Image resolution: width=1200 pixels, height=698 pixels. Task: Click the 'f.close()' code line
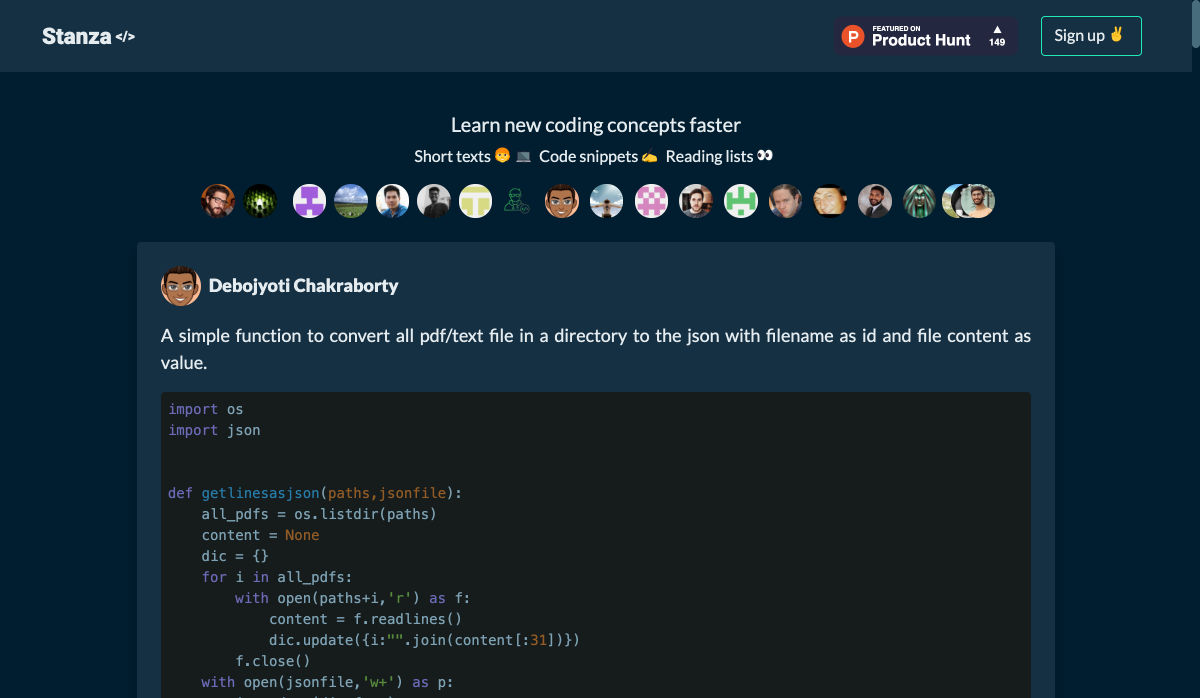click(x=273, y=661)
